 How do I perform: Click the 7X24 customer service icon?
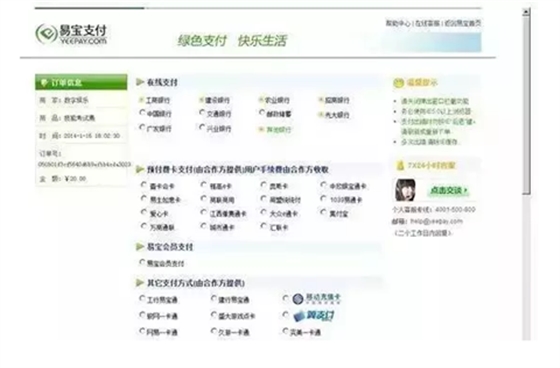point(400,165)
